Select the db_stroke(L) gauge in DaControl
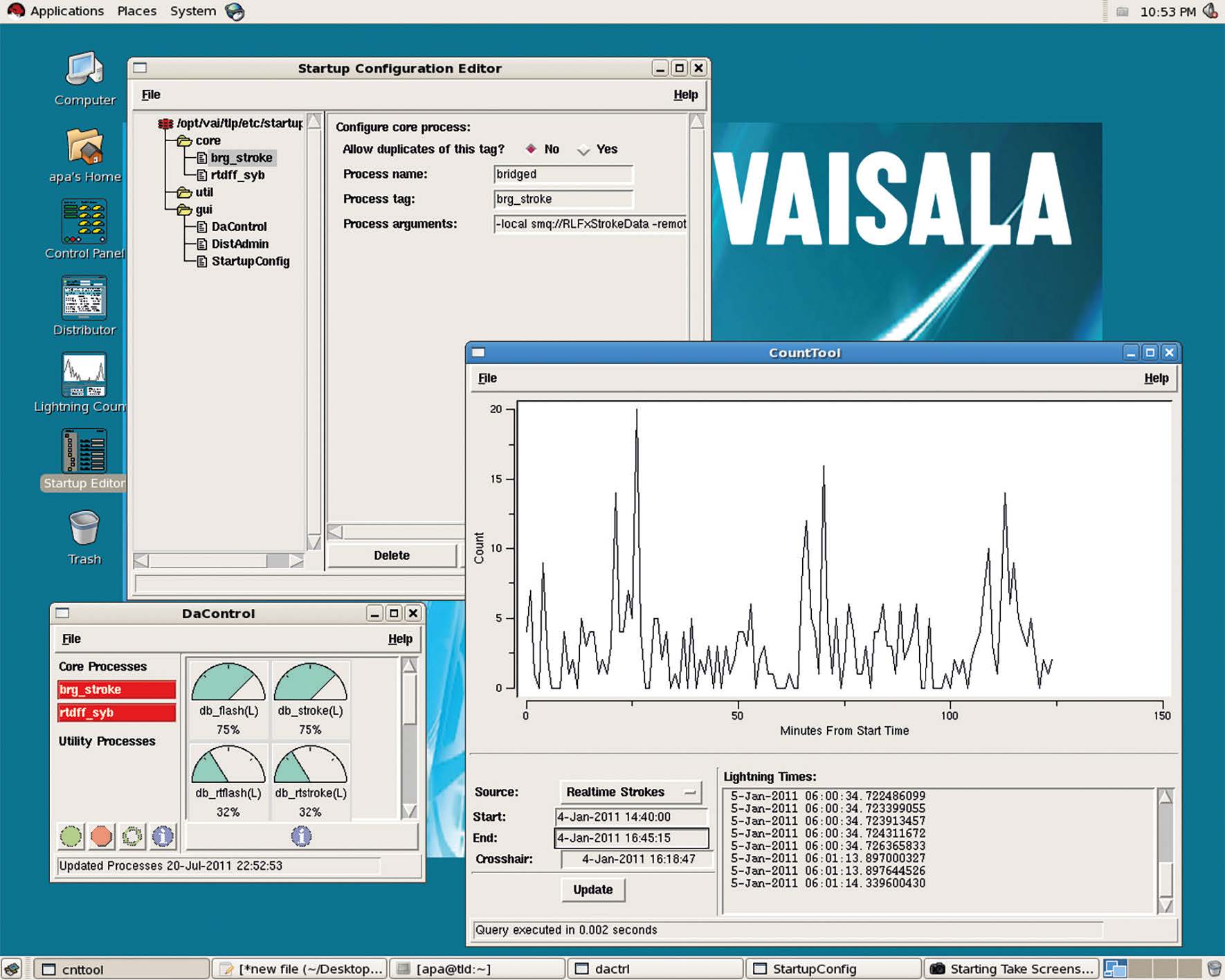 coord(311,699)
